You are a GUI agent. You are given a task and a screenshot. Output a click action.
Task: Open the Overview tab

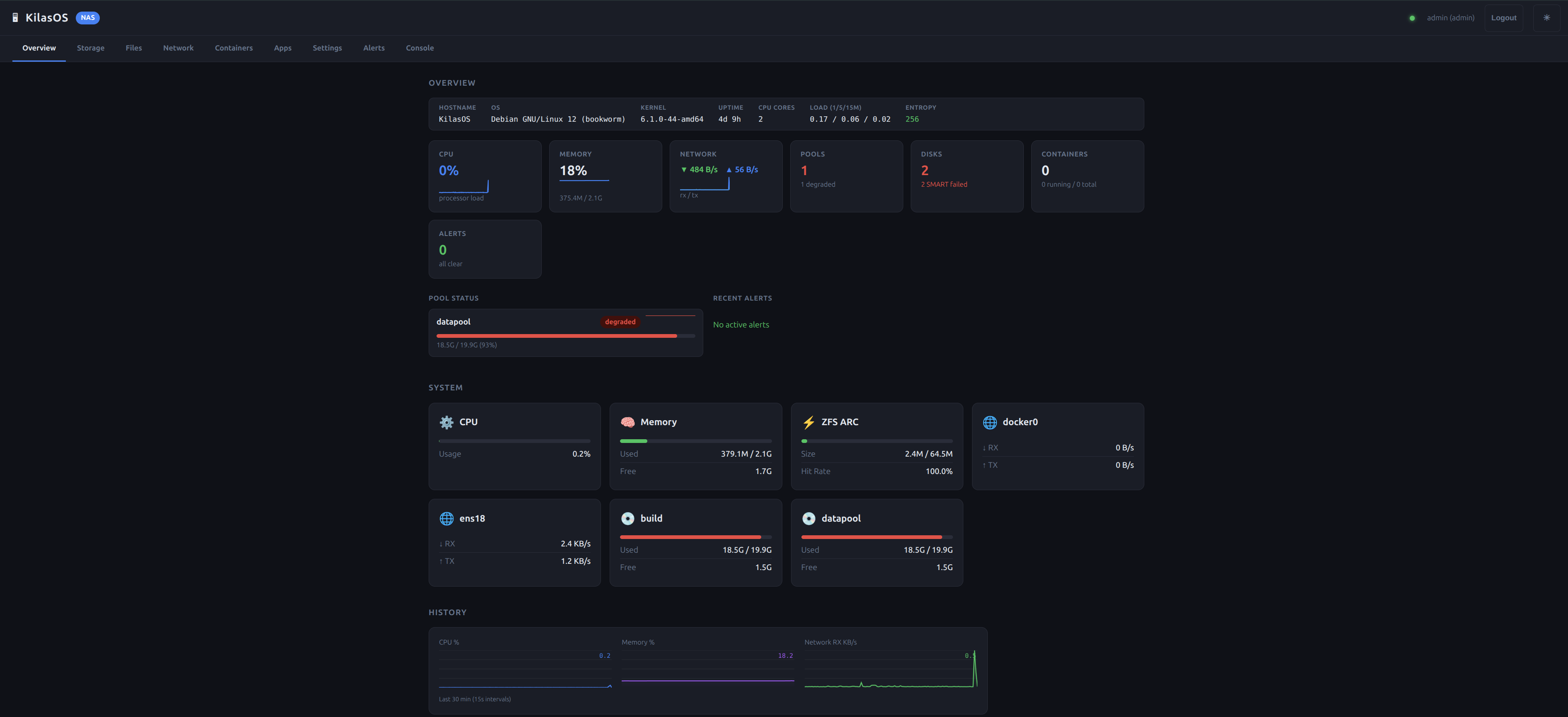pyautogui.click(x=39, y=48)
